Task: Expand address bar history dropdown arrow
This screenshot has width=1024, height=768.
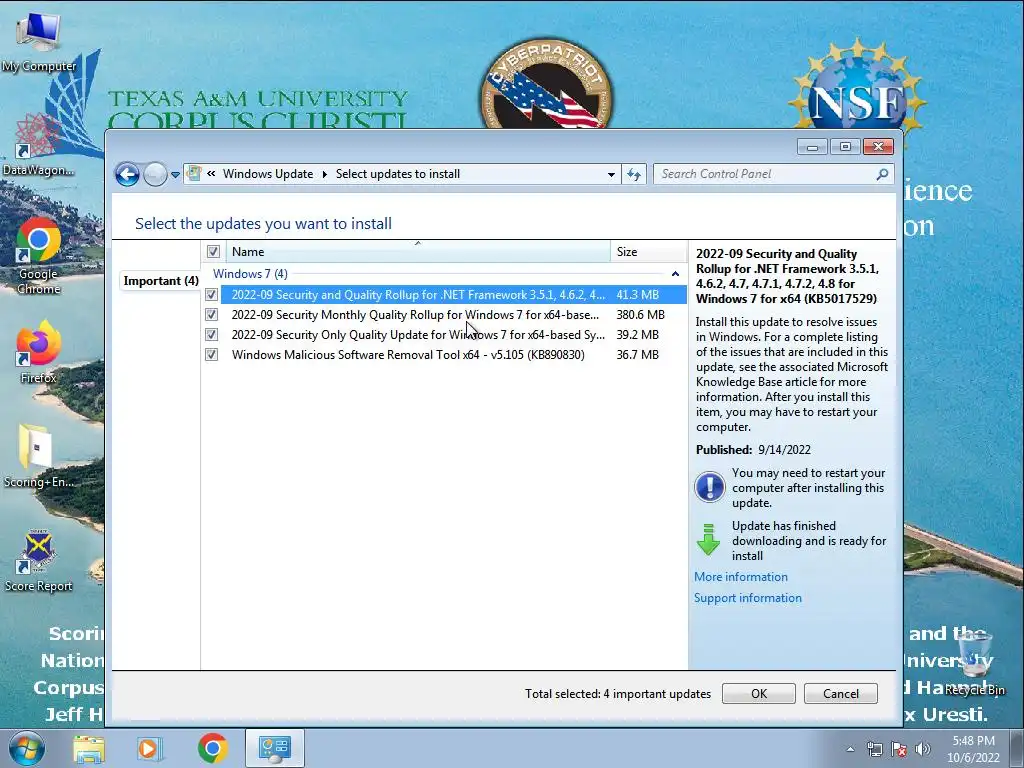Action: coord(611,174)
